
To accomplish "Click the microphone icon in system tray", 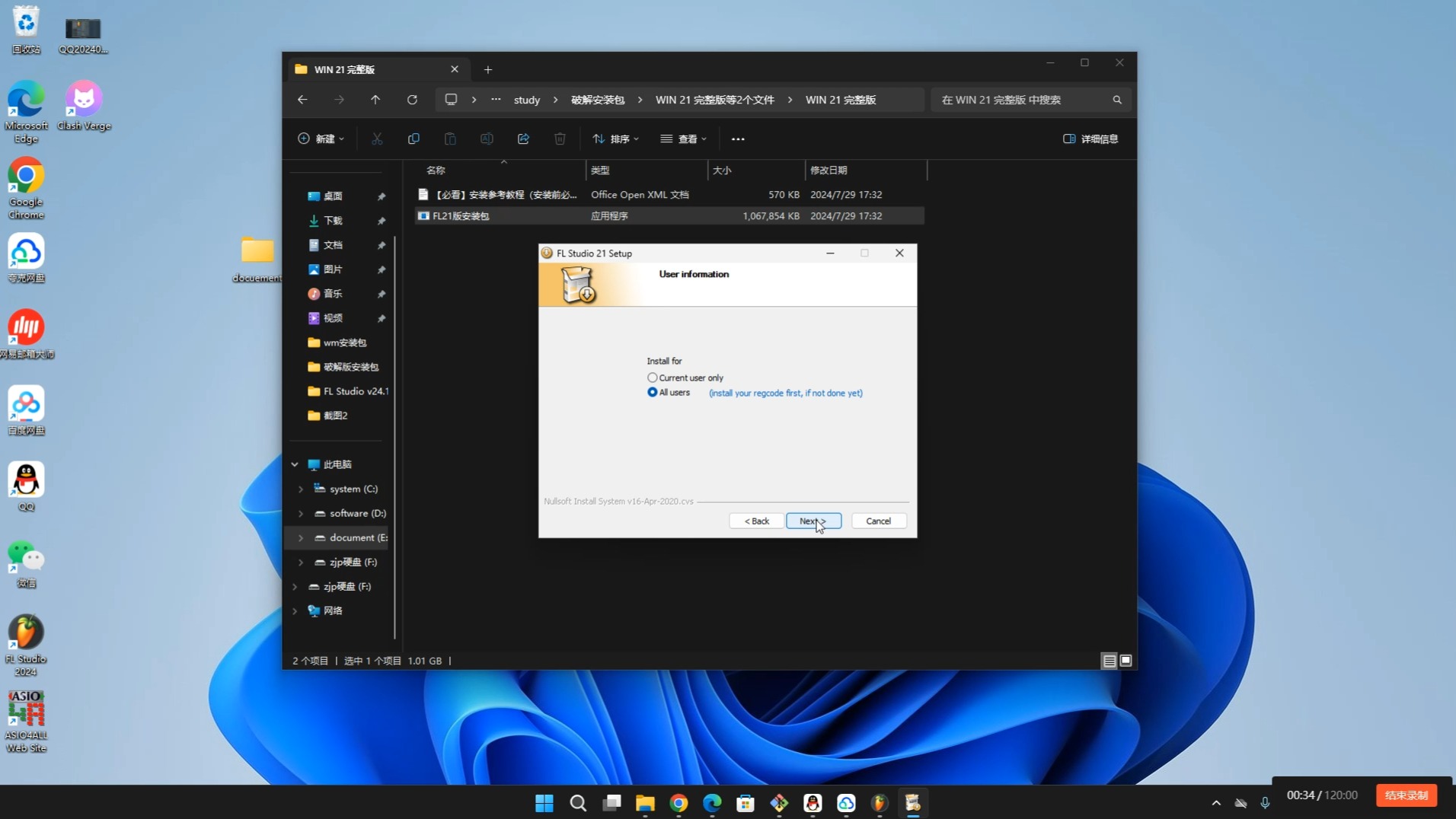I will [1265, 803].
